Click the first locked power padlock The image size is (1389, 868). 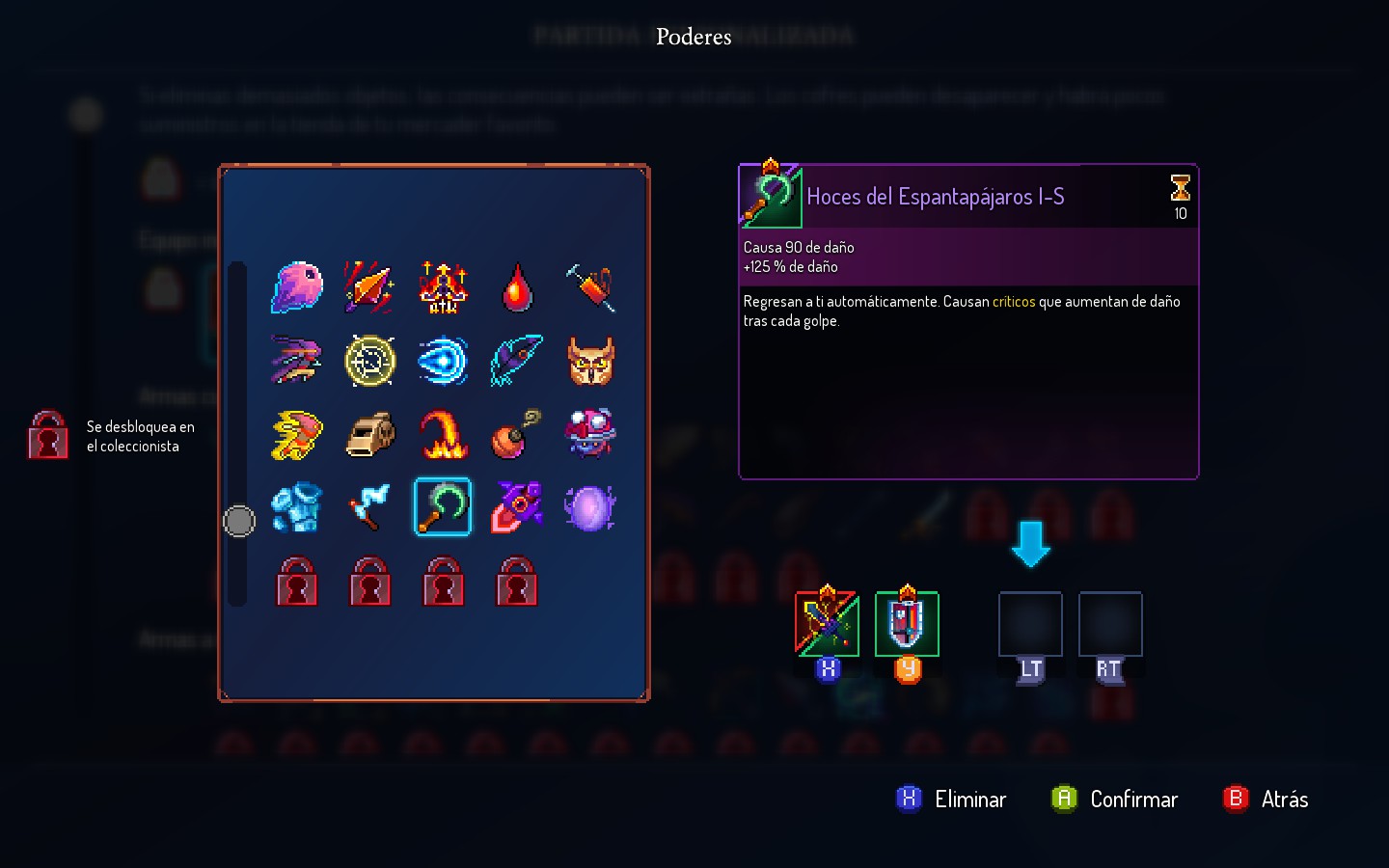click(296, 581)
